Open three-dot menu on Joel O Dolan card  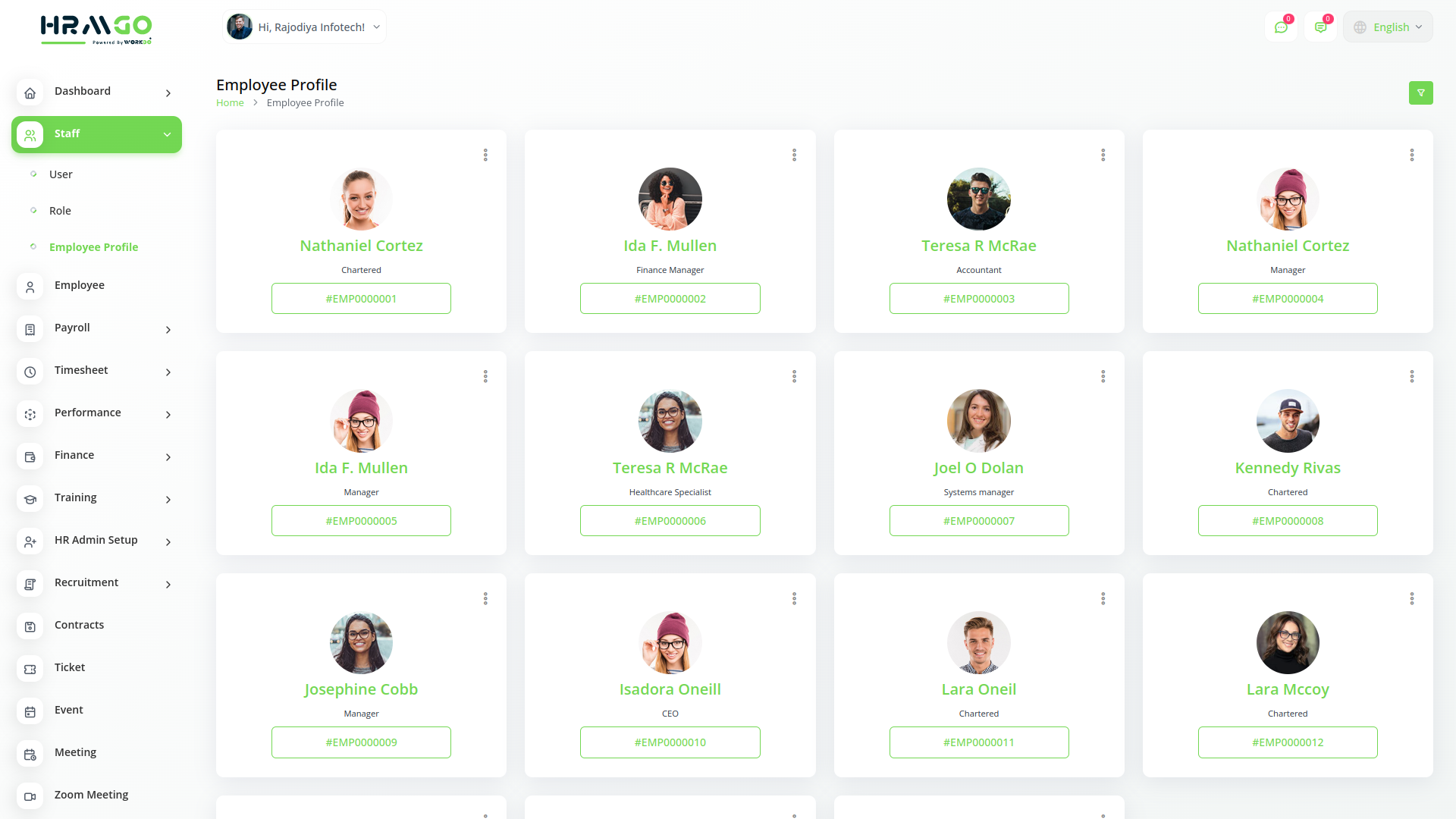pos(1103,376)
